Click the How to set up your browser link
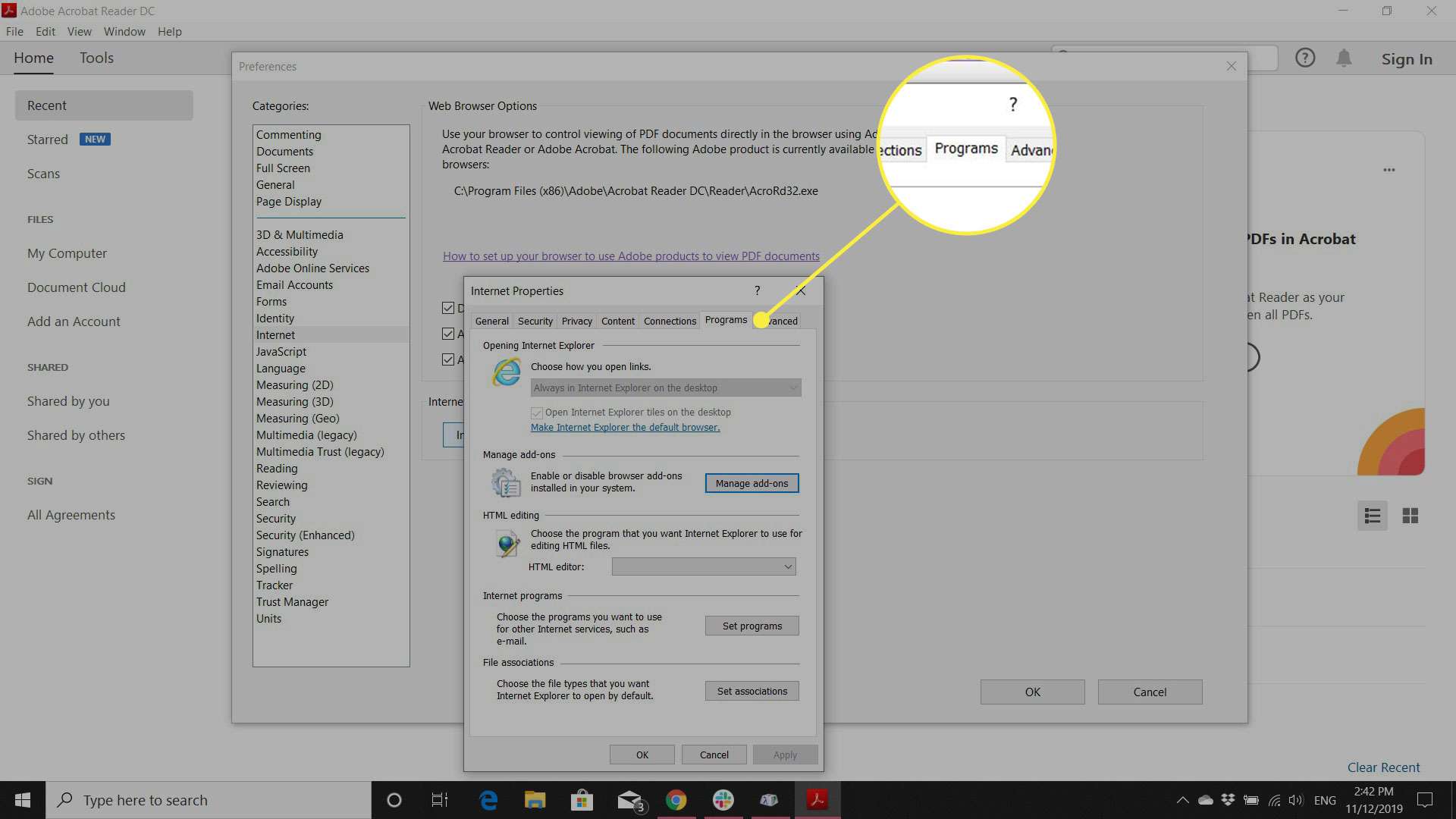 [x=631, y=256]
